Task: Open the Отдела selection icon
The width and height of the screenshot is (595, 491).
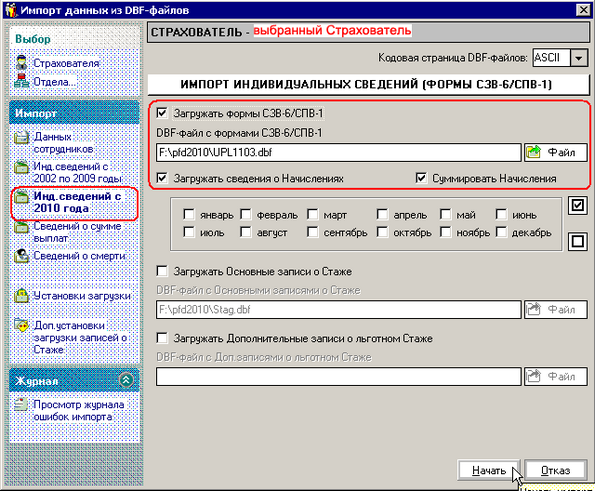Action: click(x=22, y=81)
